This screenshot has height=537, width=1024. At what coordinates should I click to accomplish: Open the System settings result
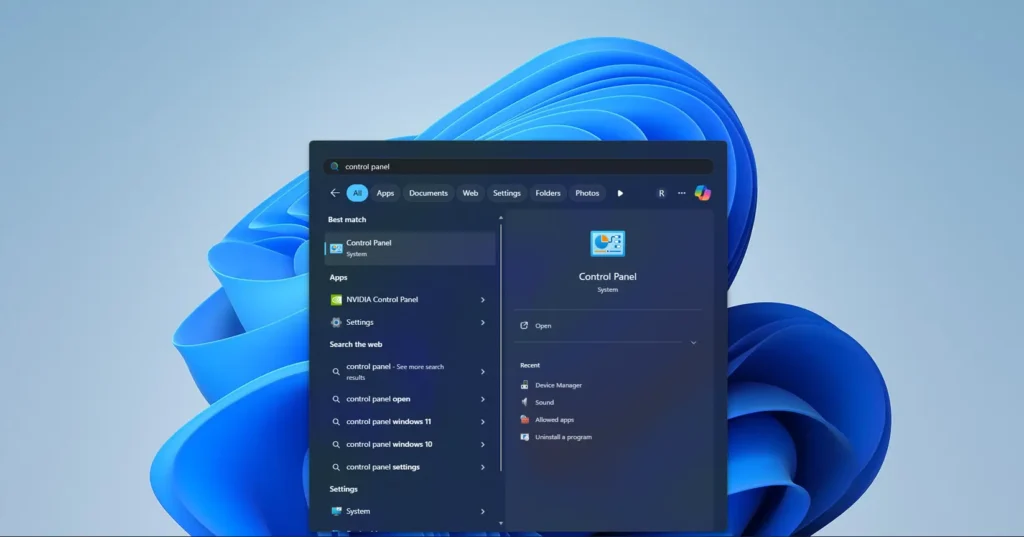(410, 512)
